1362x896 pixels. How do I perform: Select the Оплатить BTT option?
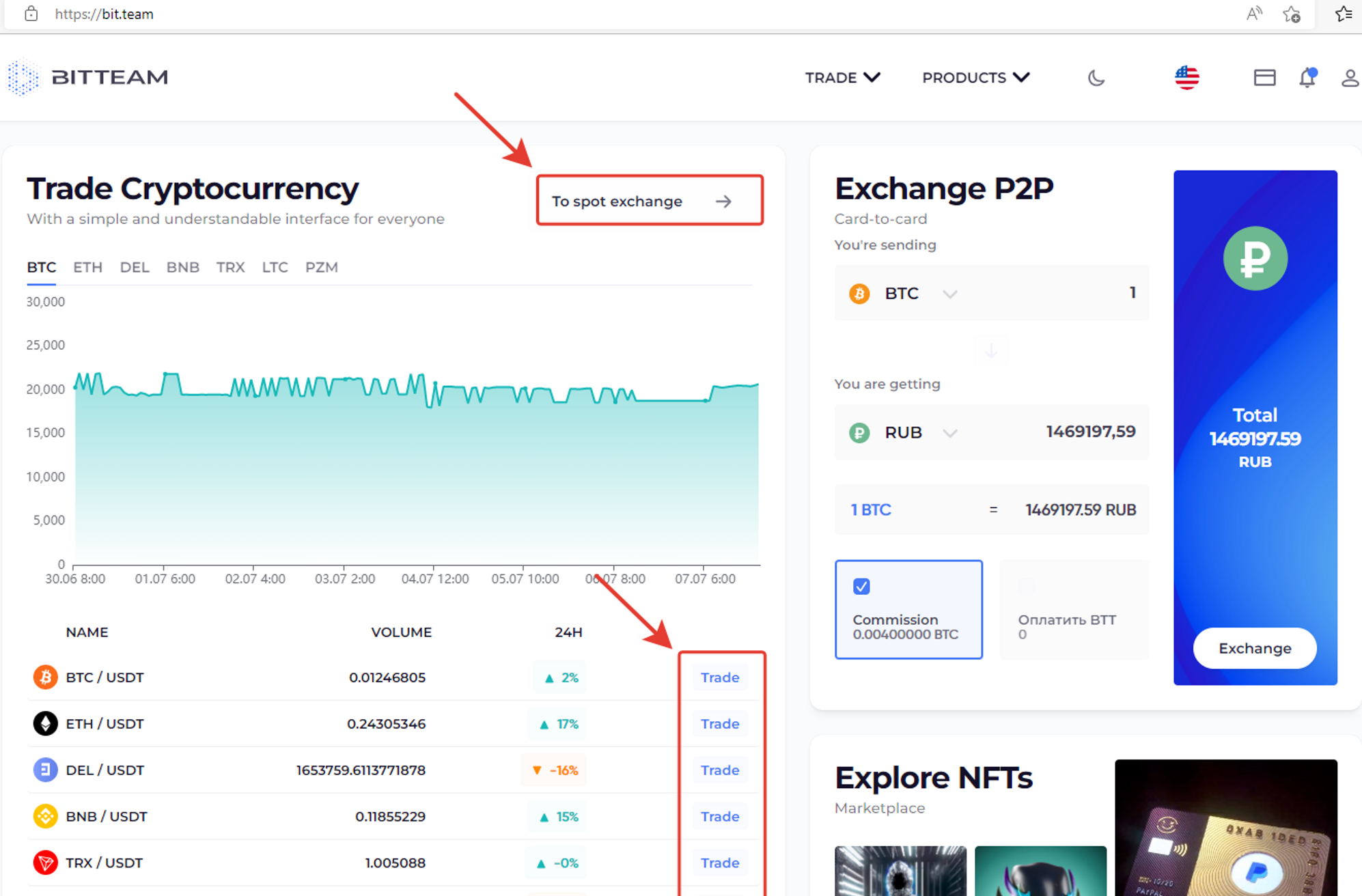(x=1074, y=610)
